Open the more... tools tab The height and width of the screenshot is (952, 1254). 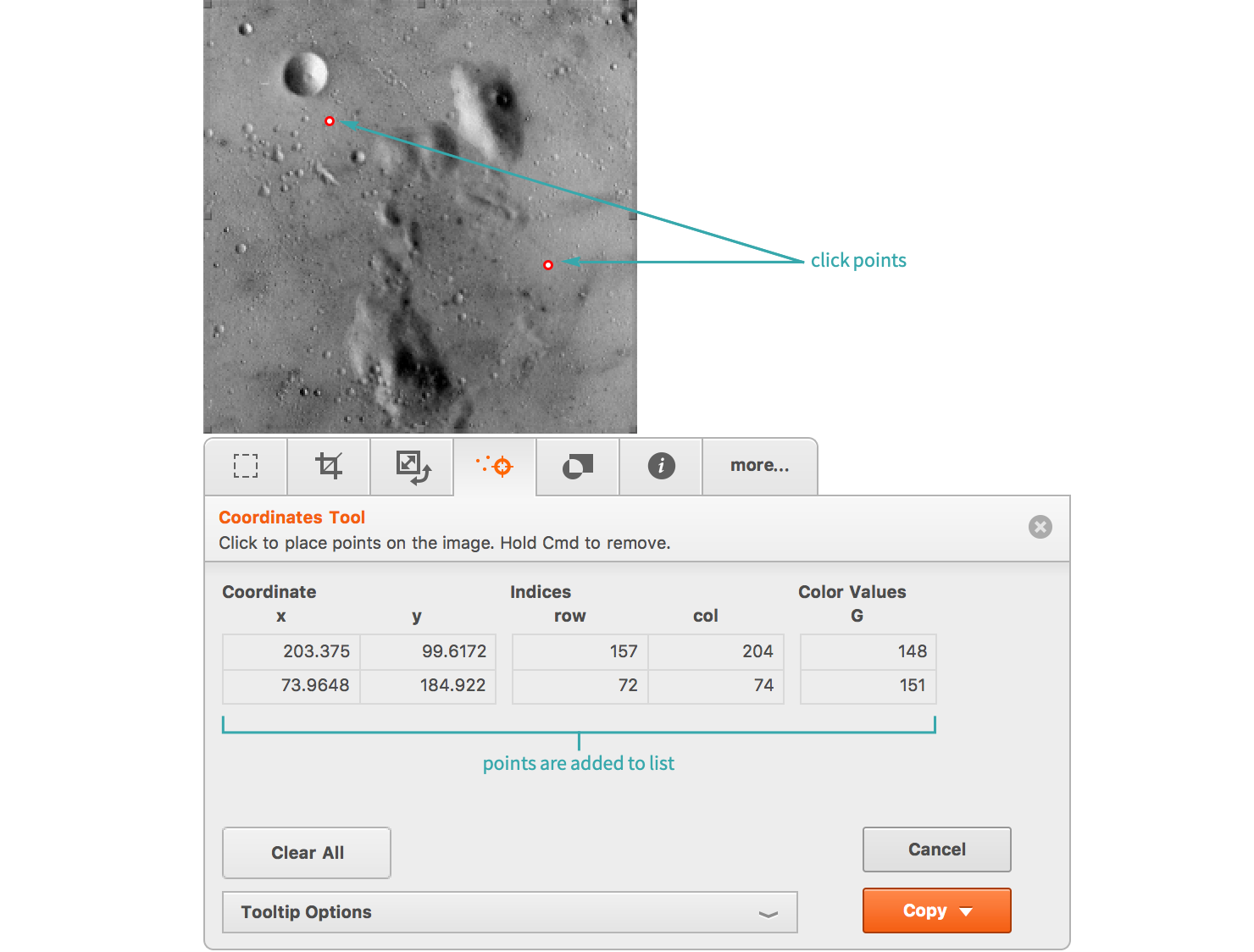(x=759, y=466)
